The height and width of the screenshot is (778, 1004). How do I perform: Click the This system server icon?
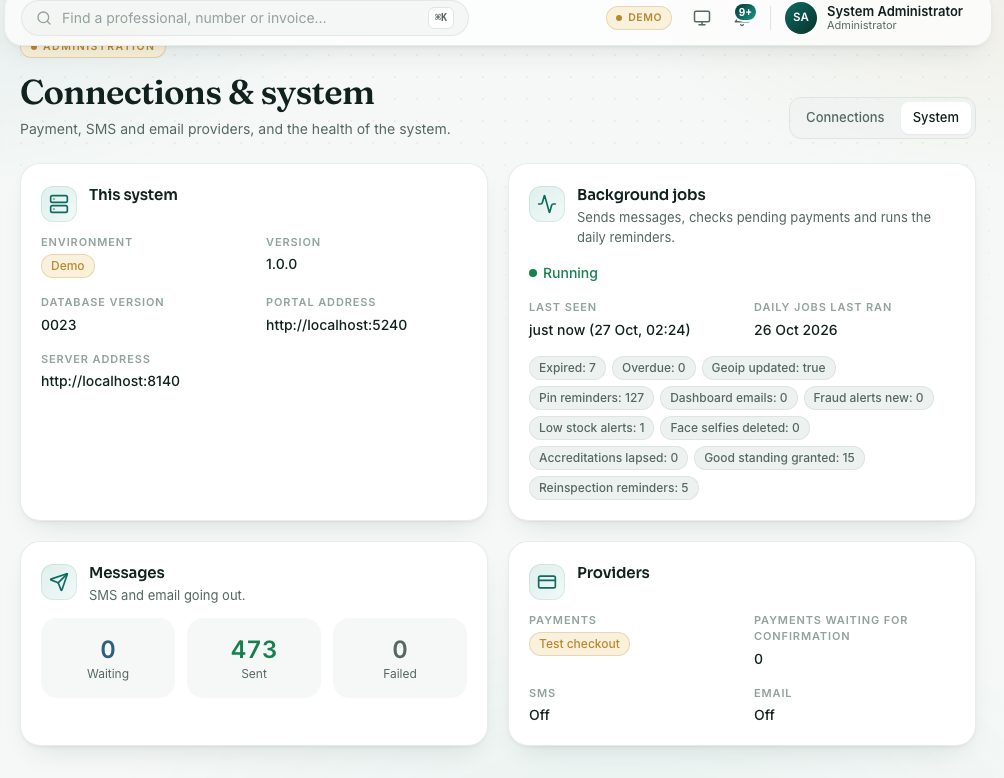coord(59,204)
